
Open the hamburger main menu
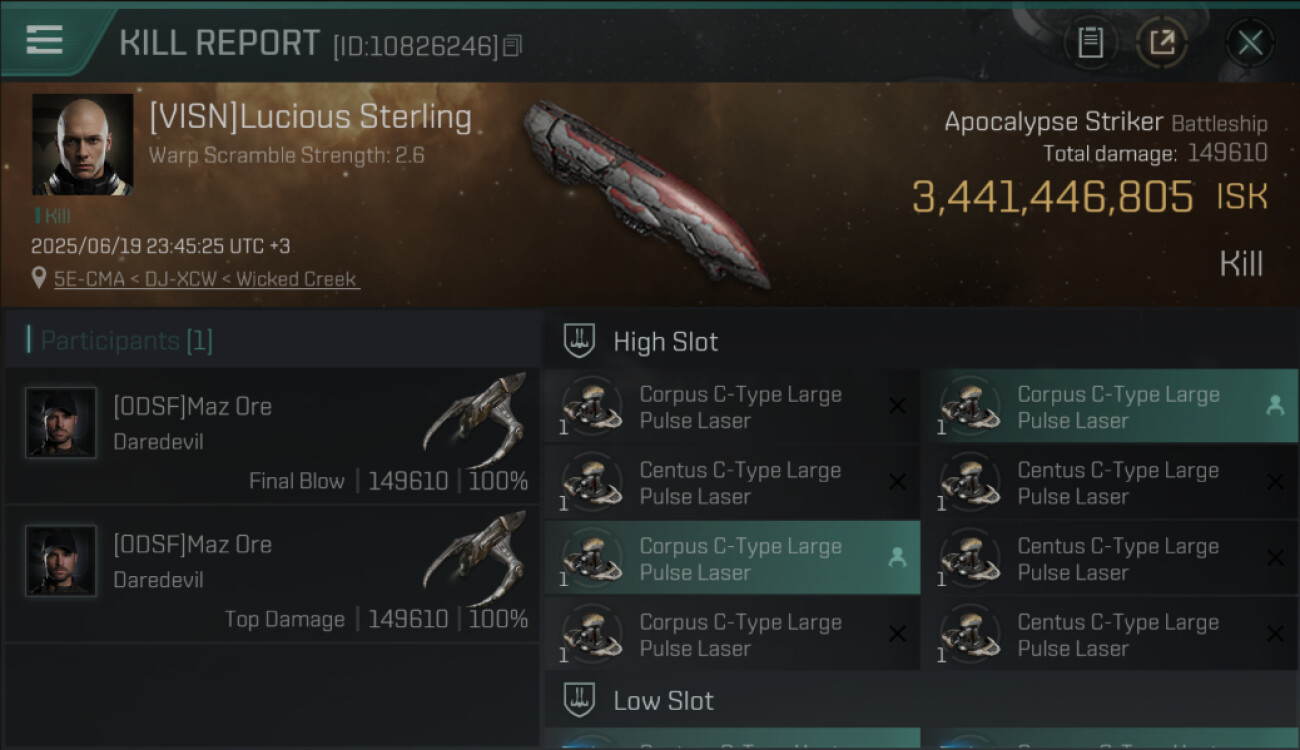[45, 41]
